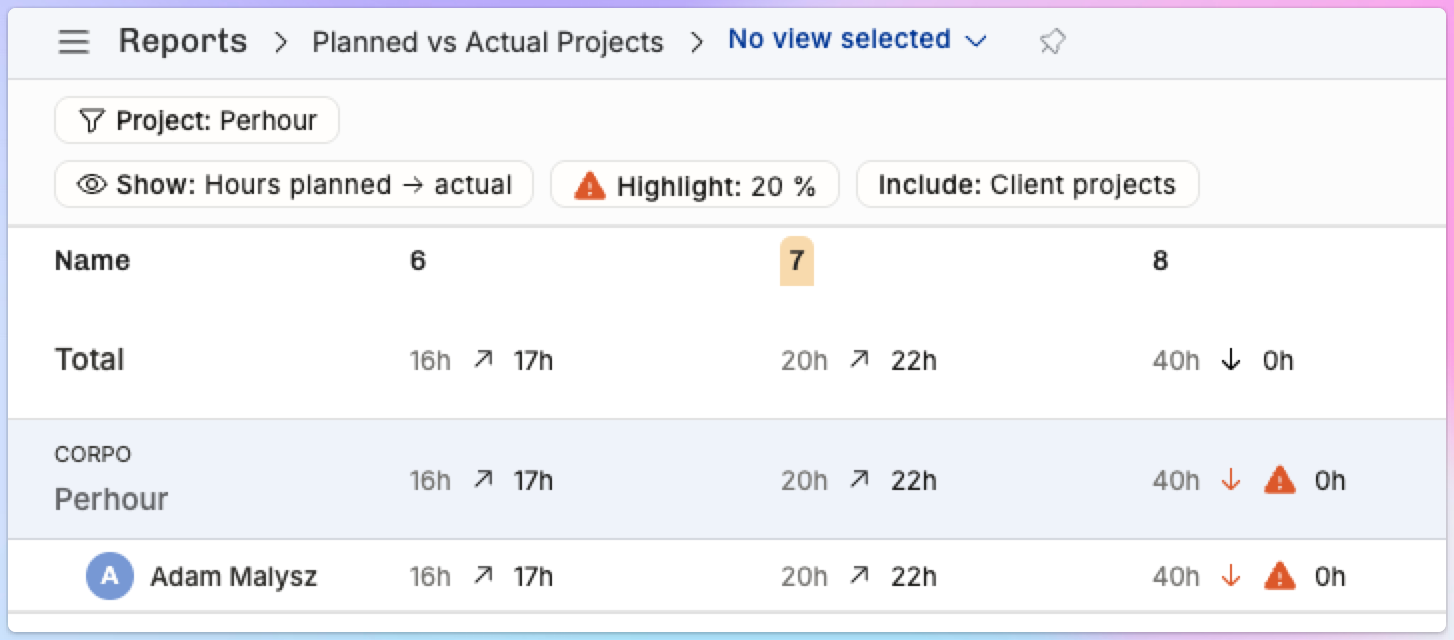Click the red down arrow in Perhour row
This screenshot has height=640, width=1454.
click(x=1231, y=481)
